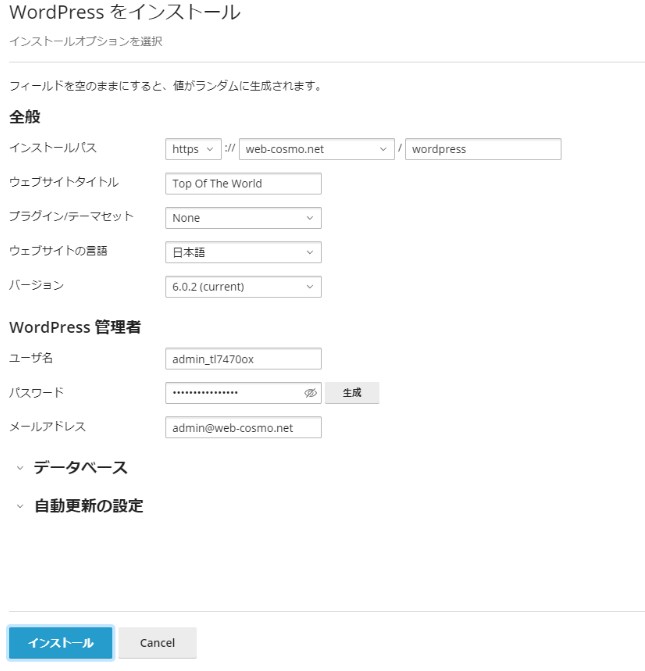The height and width of the screenshot is (671, 645).
Task: Open the 6.0.2 (current) version dropdown
Action: click(242, 287)
